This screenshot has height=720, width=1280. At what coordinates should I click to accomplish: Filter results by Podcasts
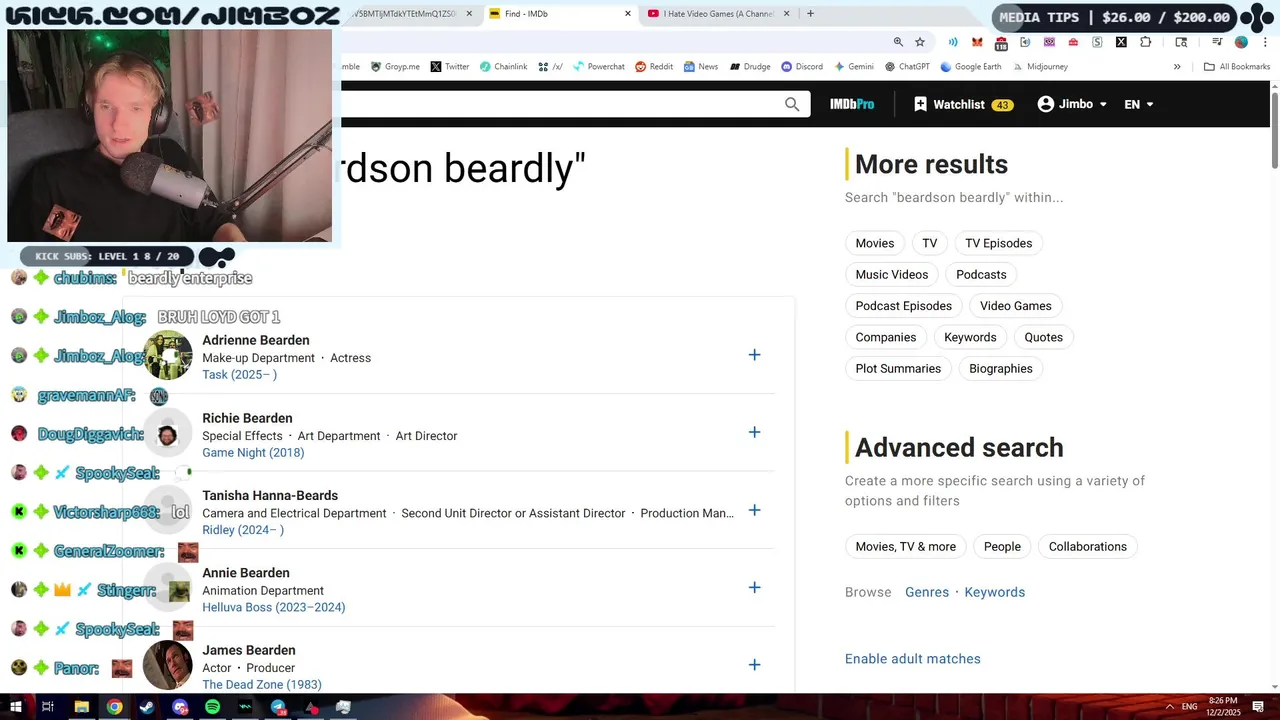click(x=981, y=274)
